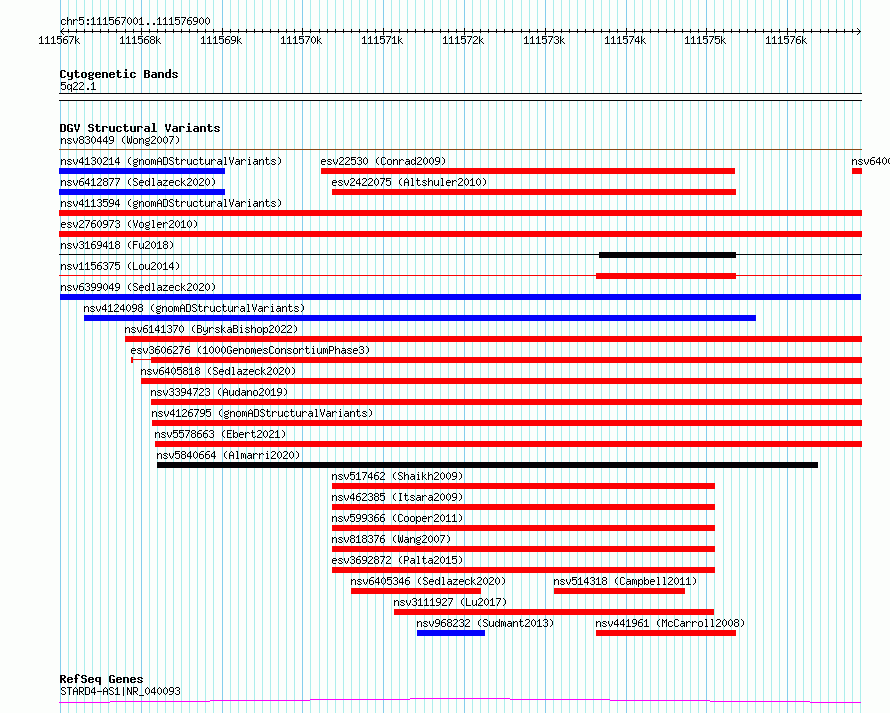
Task: Click the 111576k ruler mark
Action: [x=786, y=40]
